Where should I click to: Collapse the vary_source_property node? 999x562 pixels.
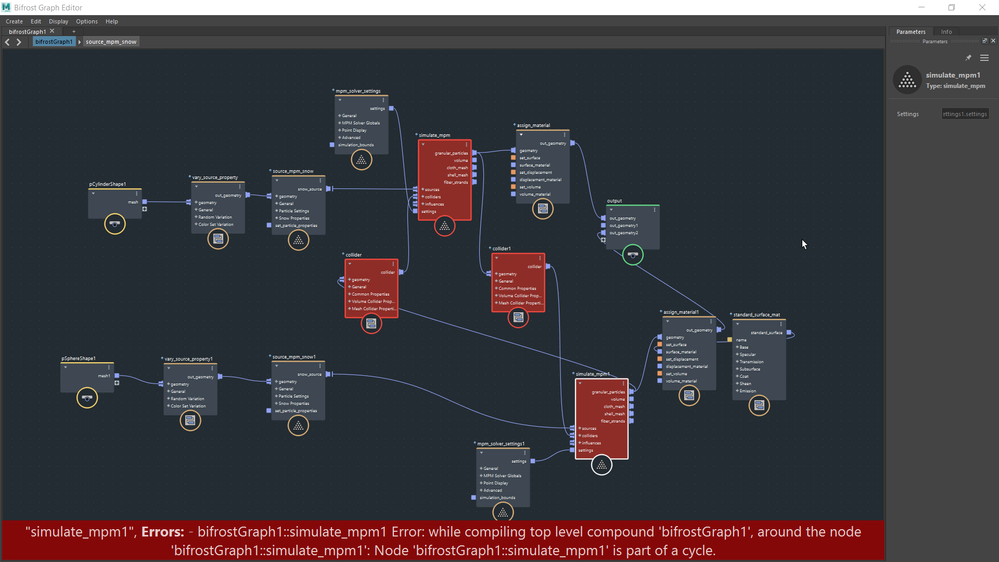(x=196, y=187)
